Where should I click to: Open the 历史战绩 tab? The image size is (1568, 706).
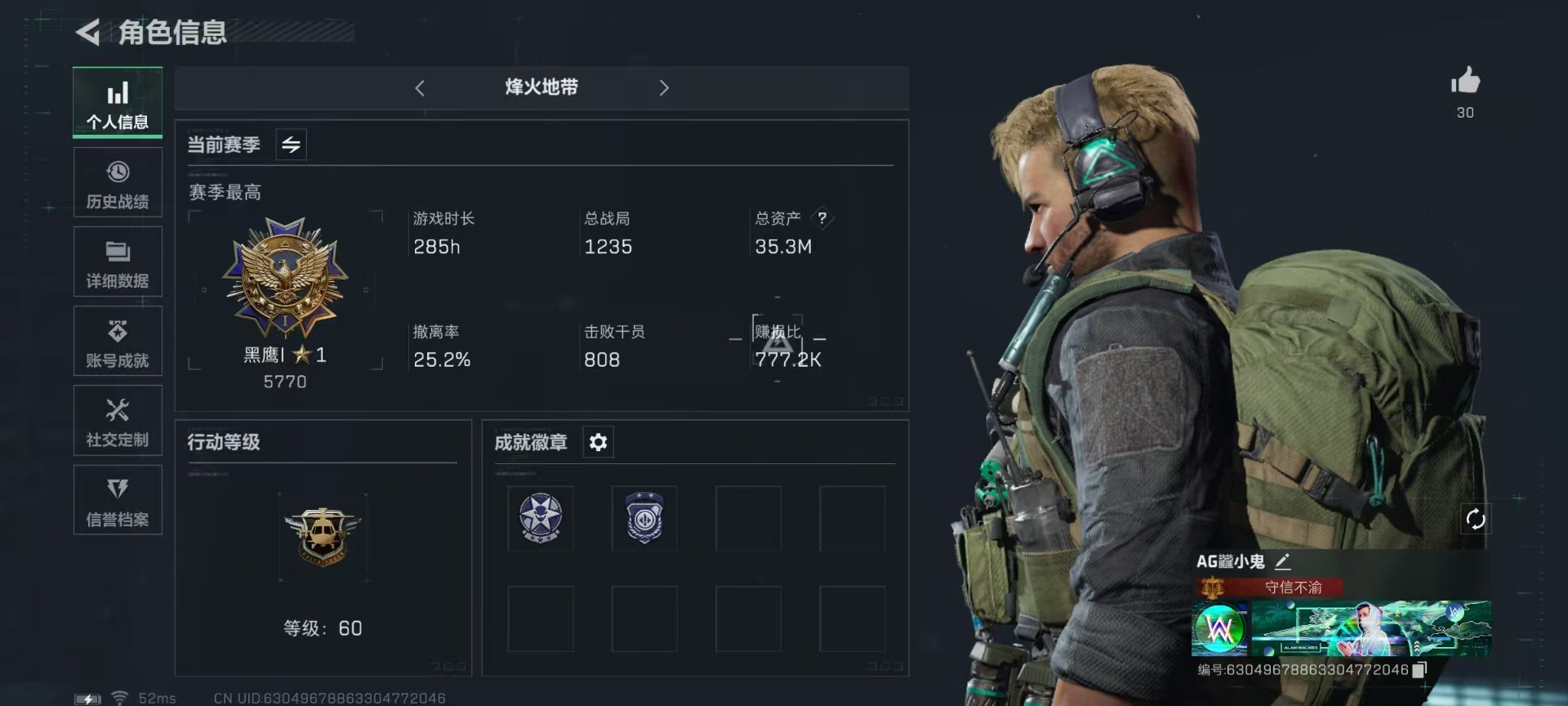pos(118,183)
